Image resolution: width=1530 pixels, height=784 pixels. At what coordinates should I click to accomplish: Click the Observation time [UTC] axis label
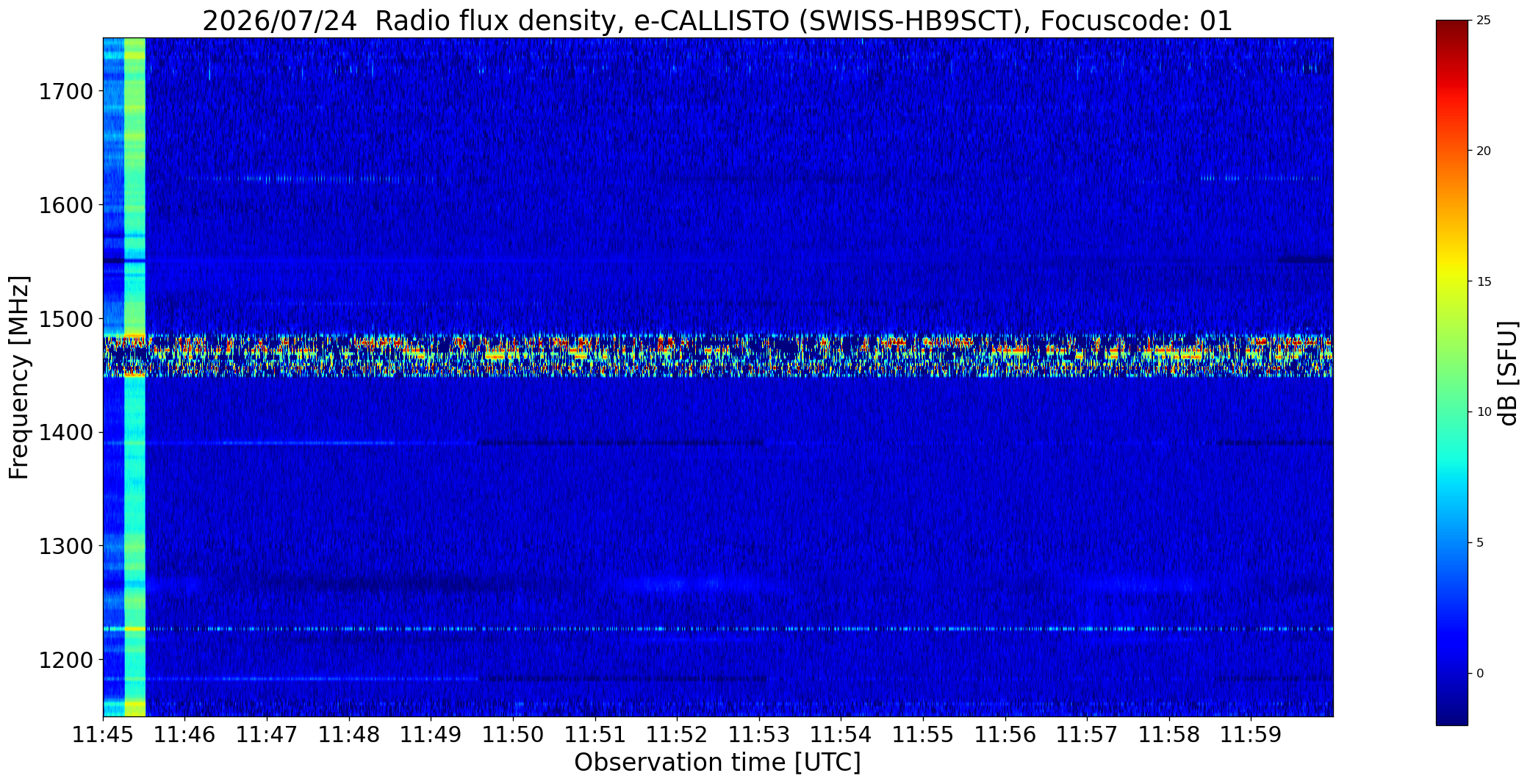717,763
